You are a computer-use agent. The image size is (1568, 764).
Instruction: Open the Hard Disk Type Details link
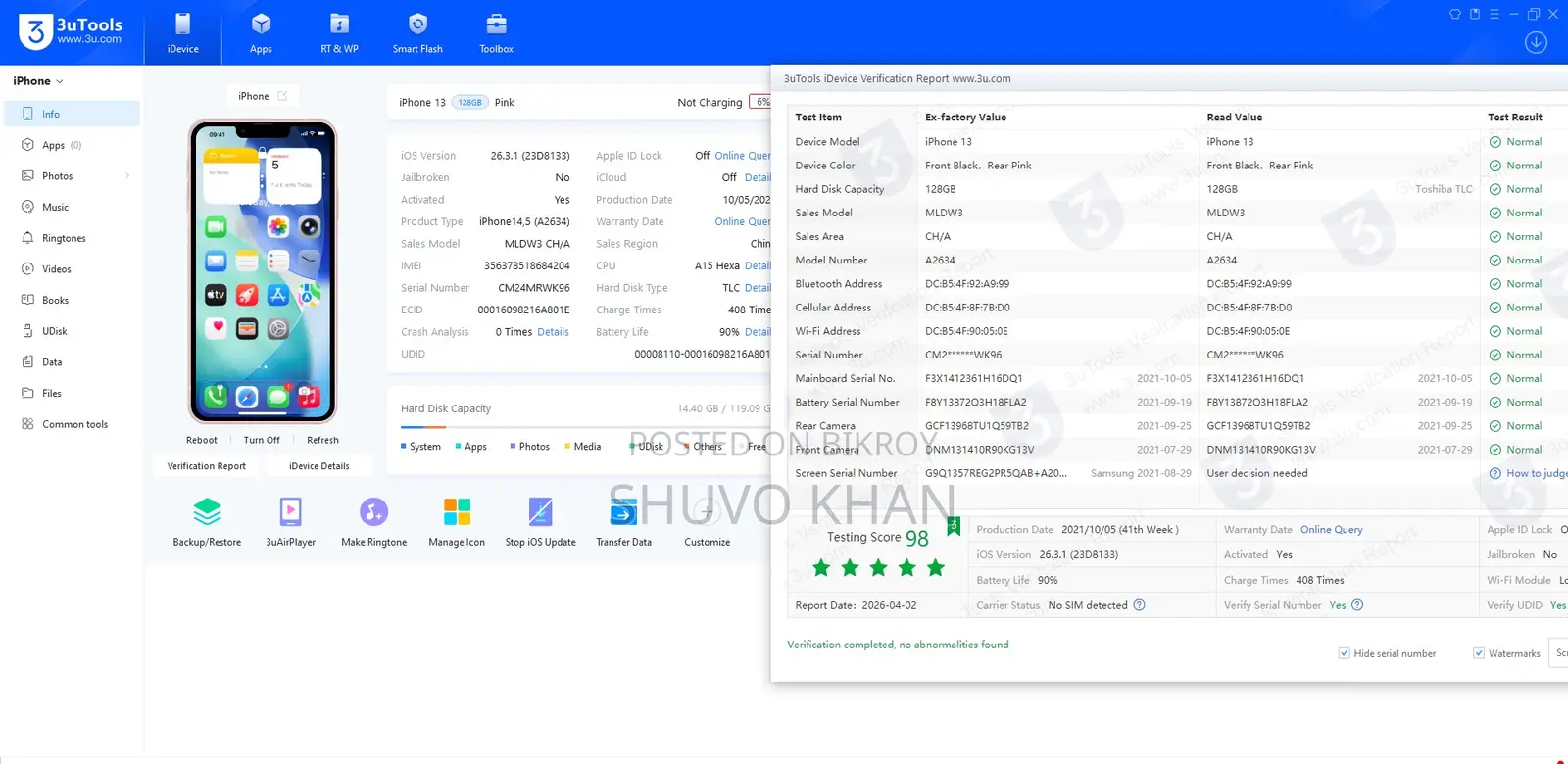[x=758, y=288]
